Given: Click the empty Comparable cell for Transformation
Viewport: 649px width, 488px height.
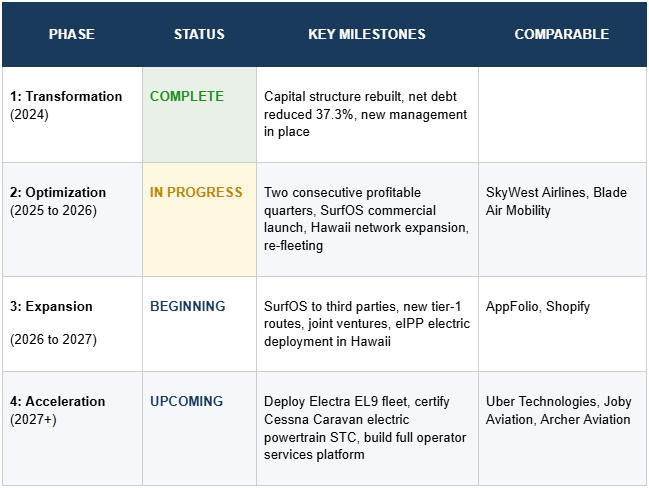Looking at the screenshot, I should (561, 114).
